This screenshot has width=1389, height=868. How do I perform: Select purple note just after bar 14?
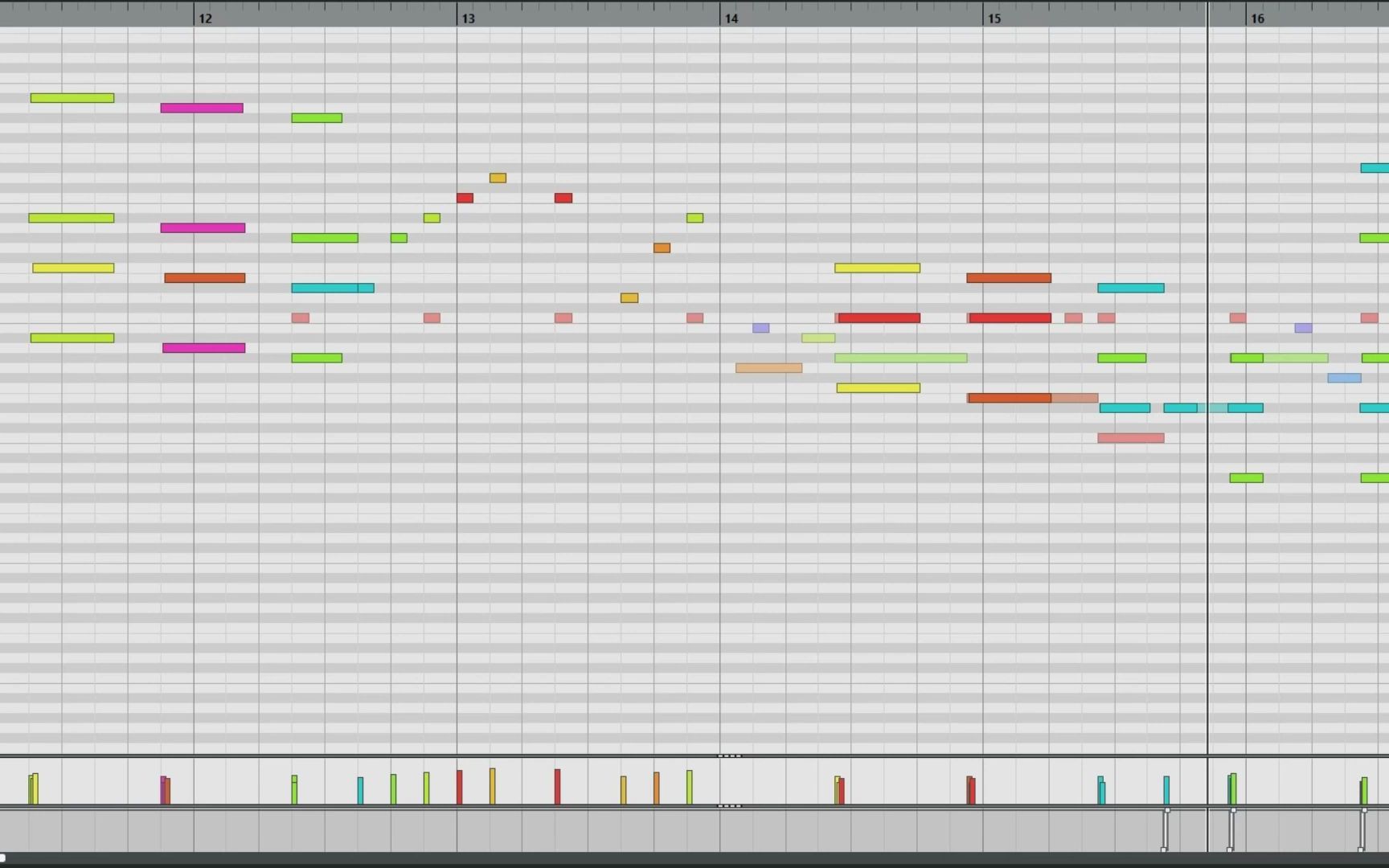tap(760, 328)
